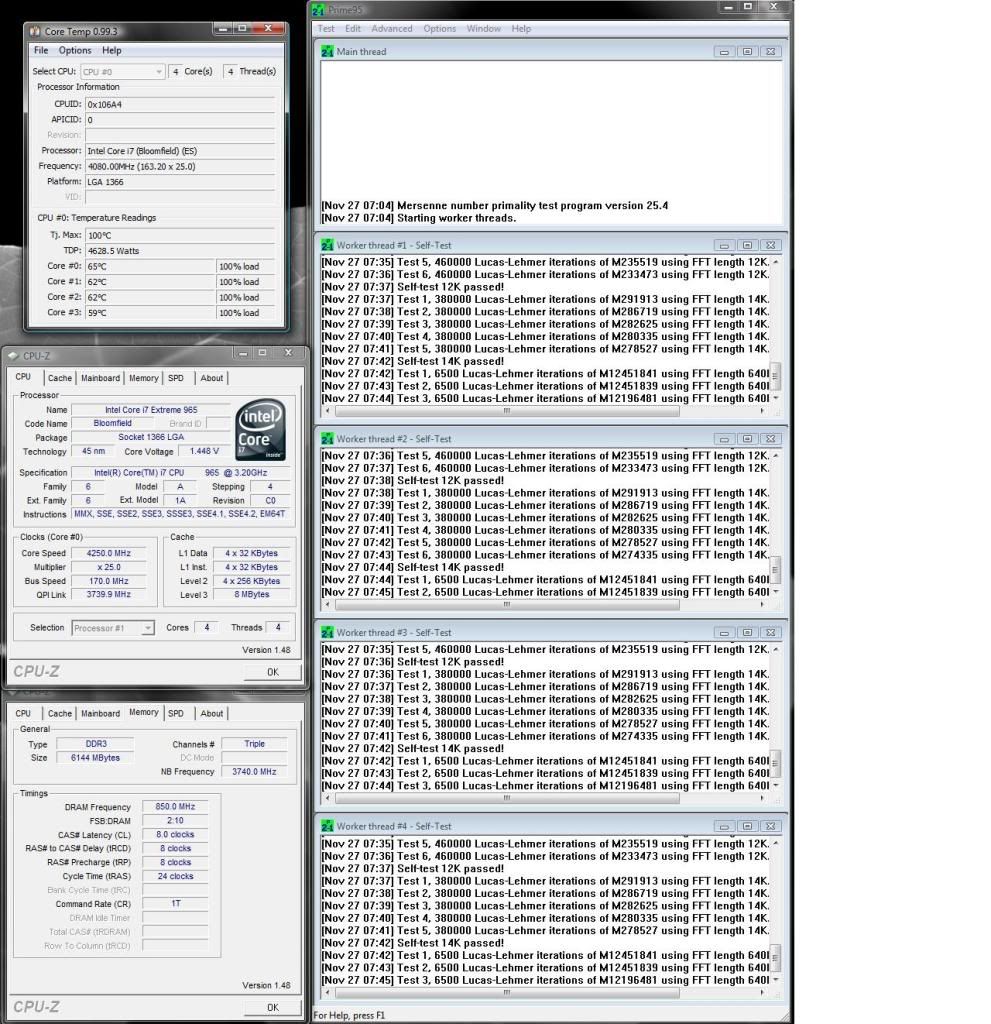This screenshot has width=991, height=1024.
Task: Click OK in the lower CPU-Z Memory window
Action: 272,1008
